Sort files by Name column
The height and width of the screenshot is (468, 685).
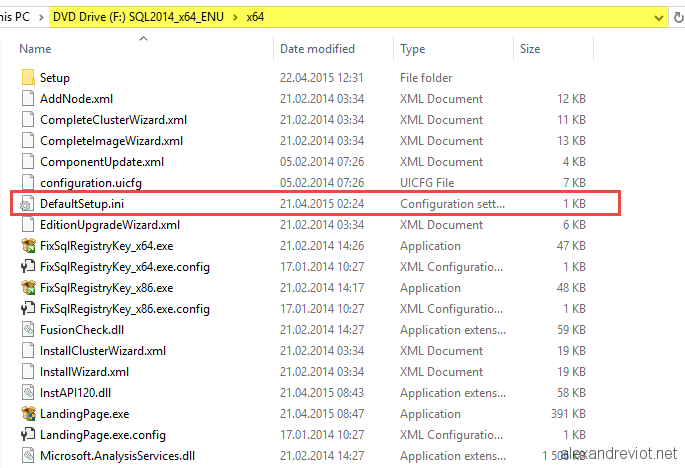coord(35,49)
